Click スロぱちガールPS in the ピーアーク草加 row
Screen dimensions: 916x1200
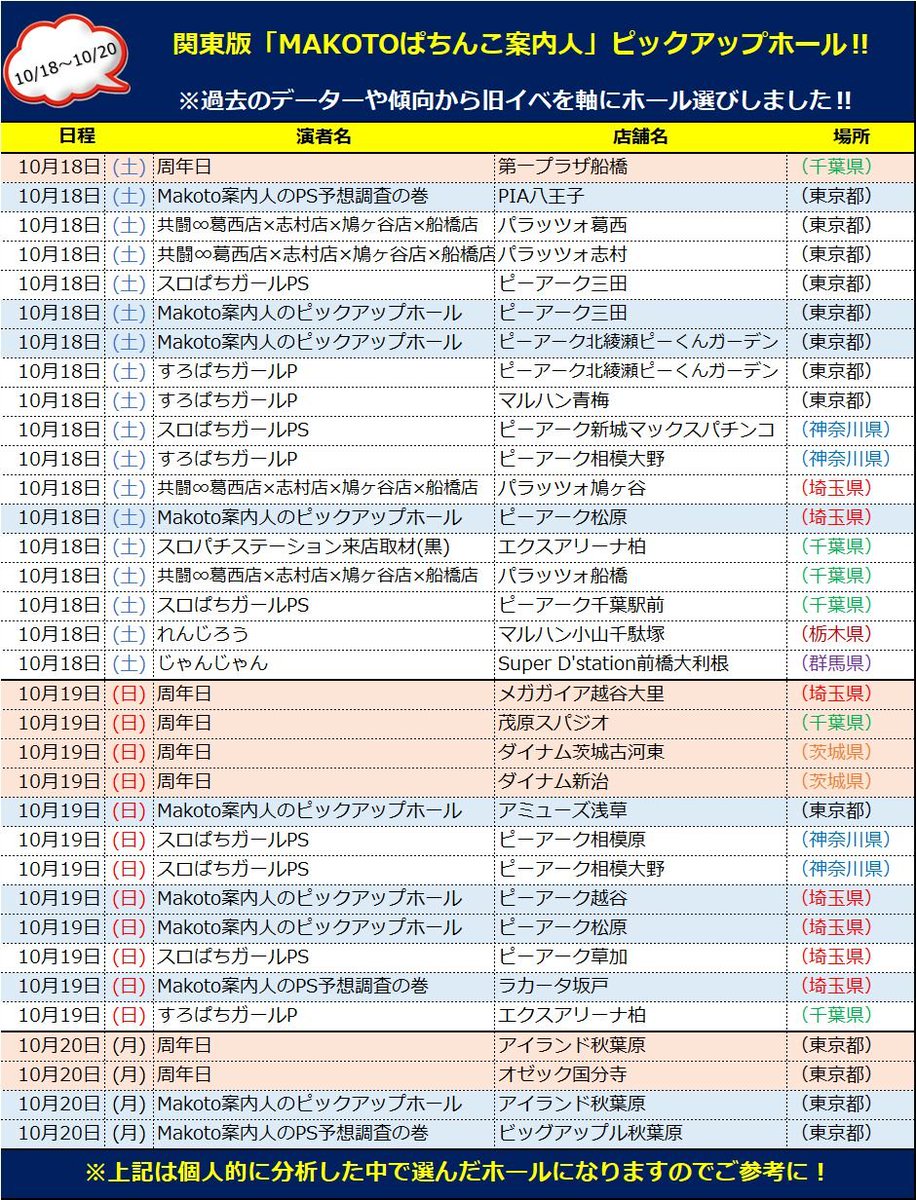coord(233,956)
